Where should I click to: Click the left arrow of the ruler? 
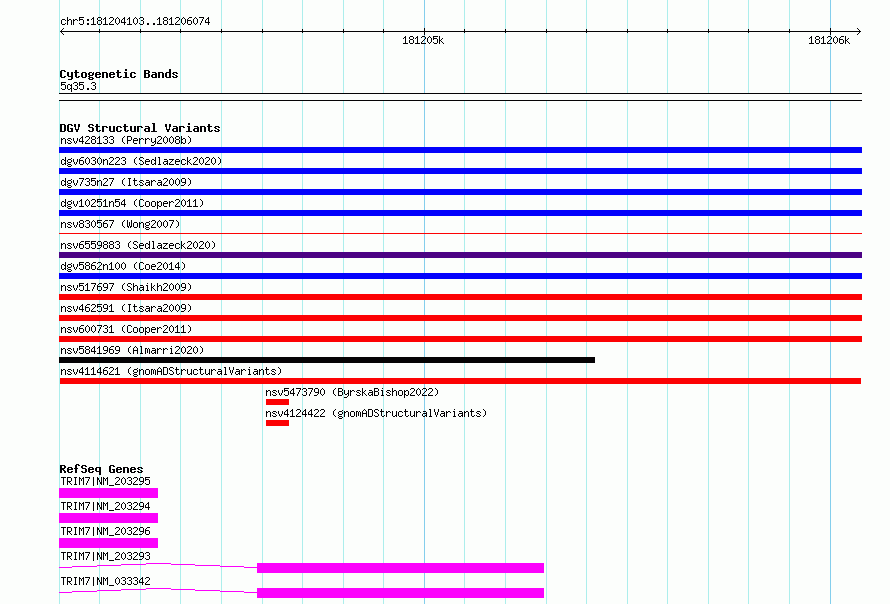62,31
